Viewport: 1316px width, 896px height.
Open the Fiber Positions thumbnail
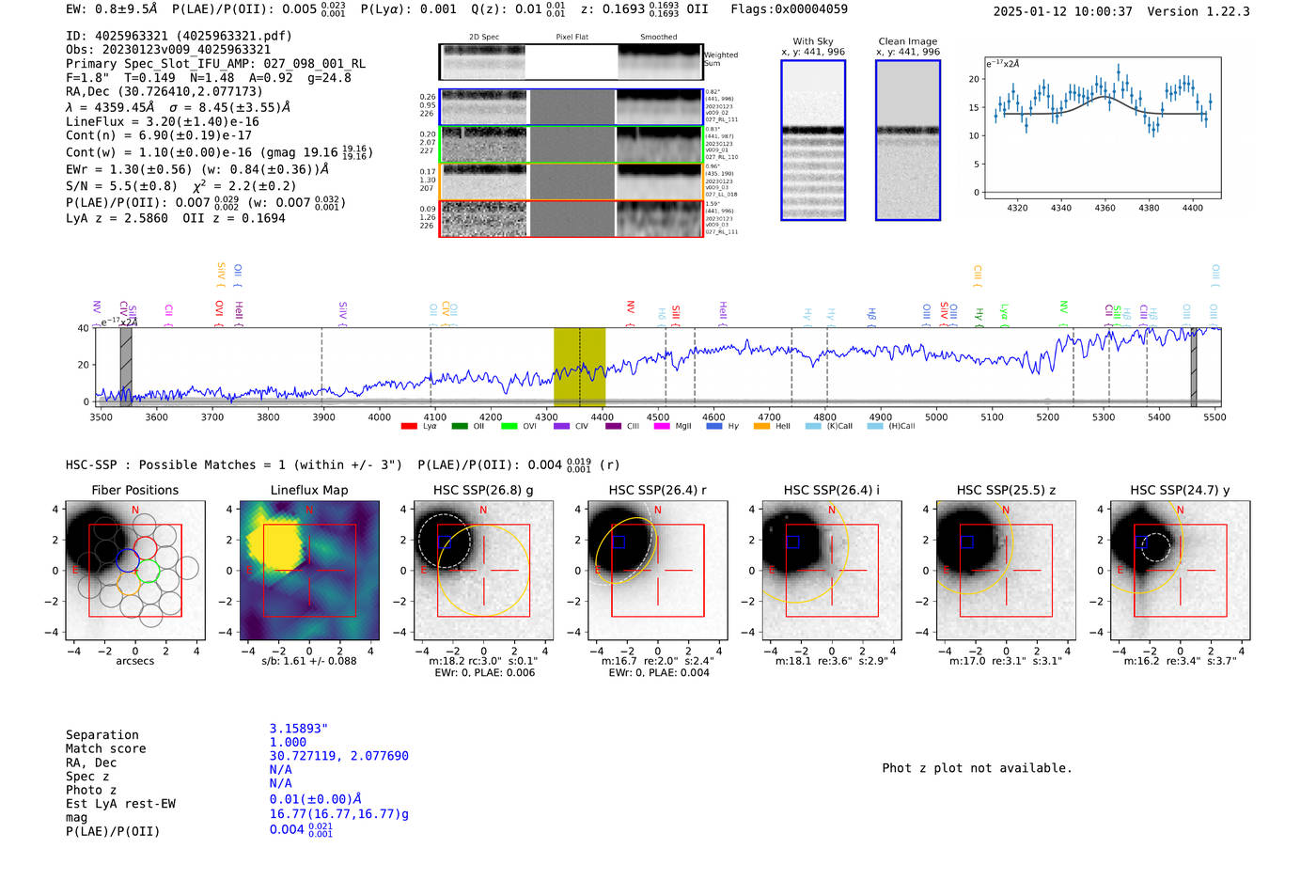135,570
